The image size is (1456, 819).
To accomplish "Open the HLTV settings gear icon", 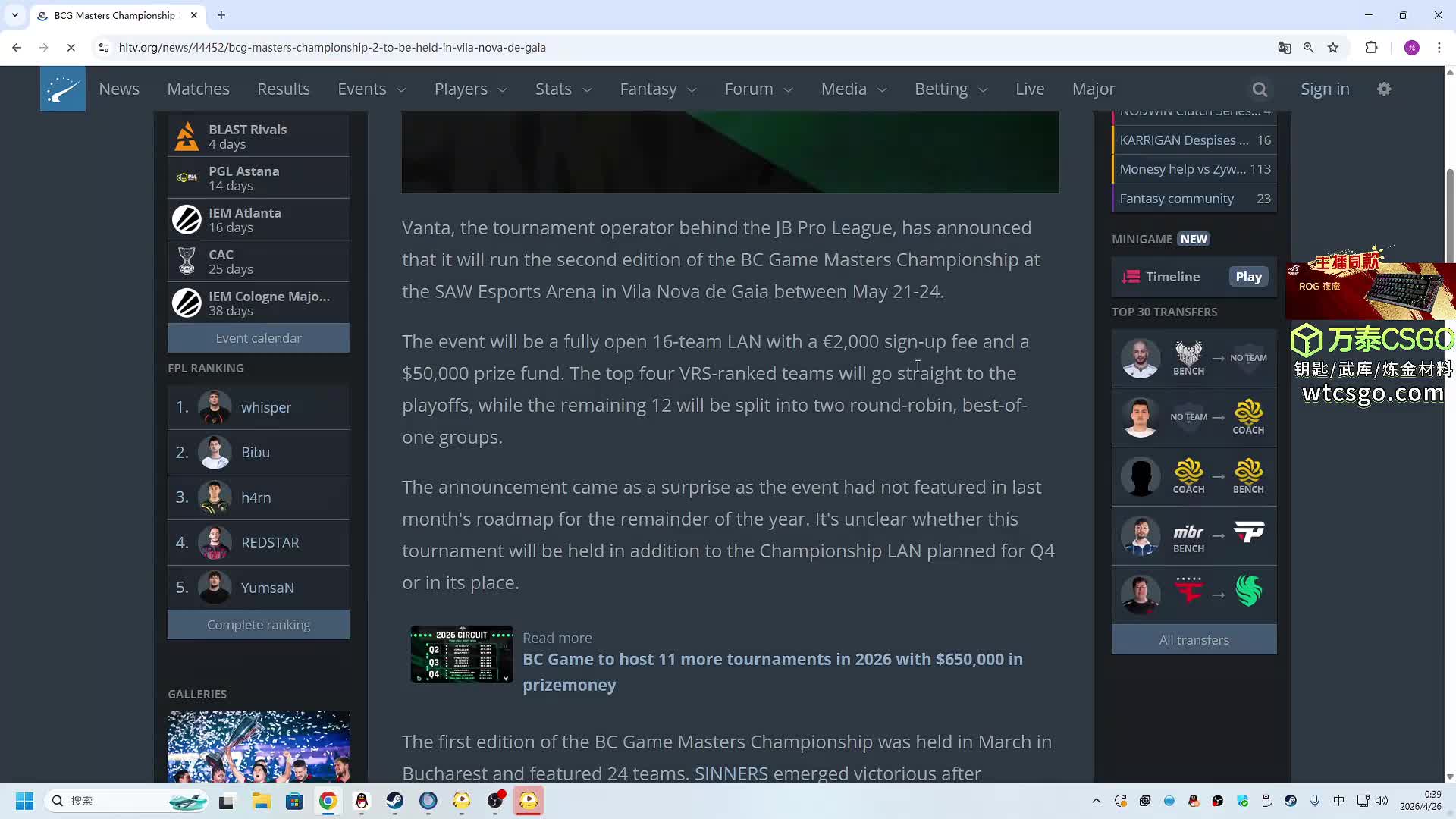I will point(1384,89).
